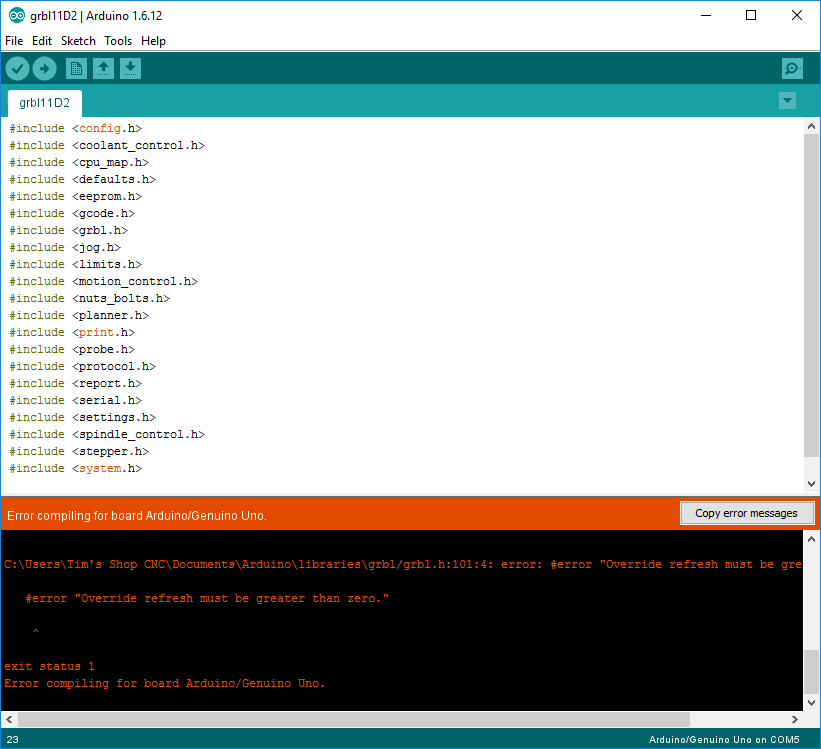Open the File menu

pos(14,41)
